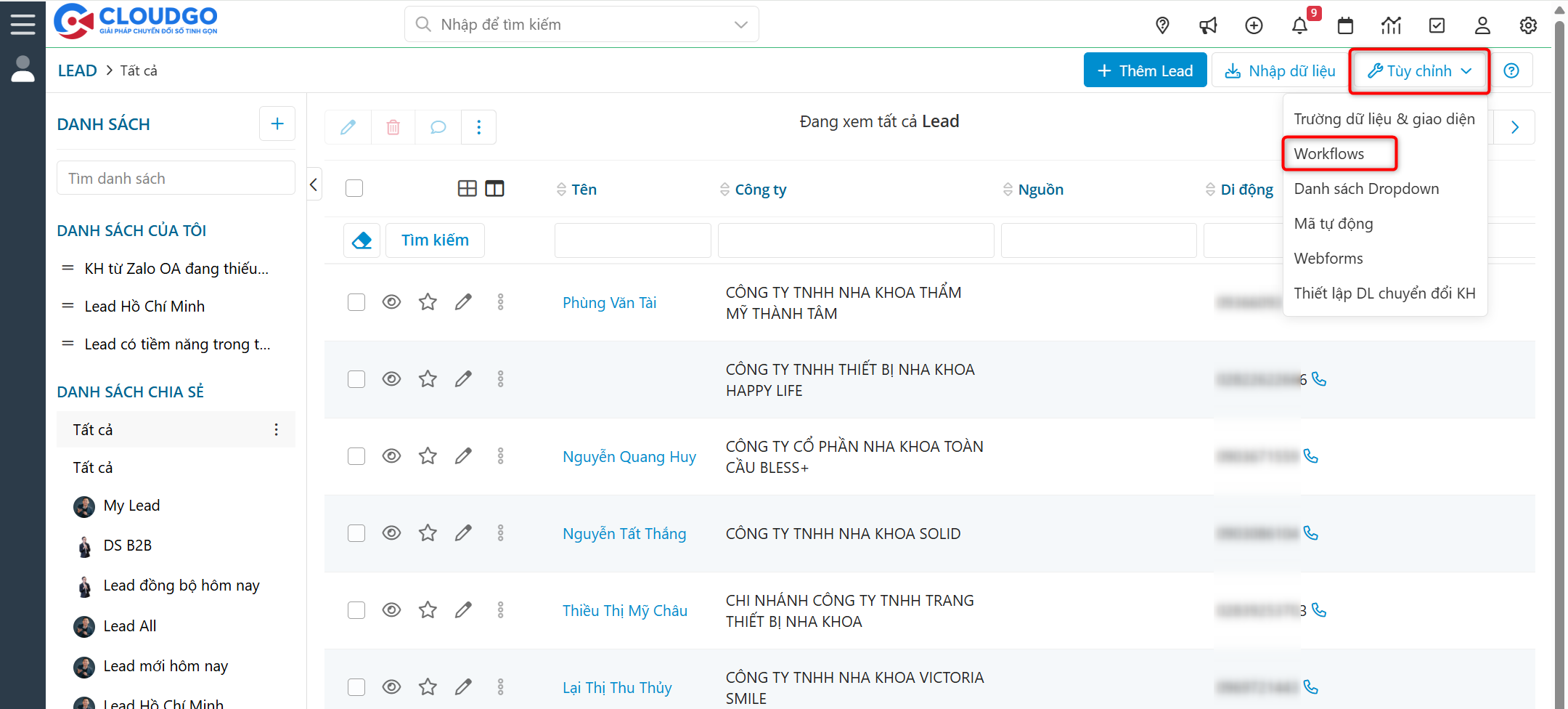This screenshot has height=709, width=1568.
Task: Click the eraser clear-filter icon
Action: click(362, 240)
